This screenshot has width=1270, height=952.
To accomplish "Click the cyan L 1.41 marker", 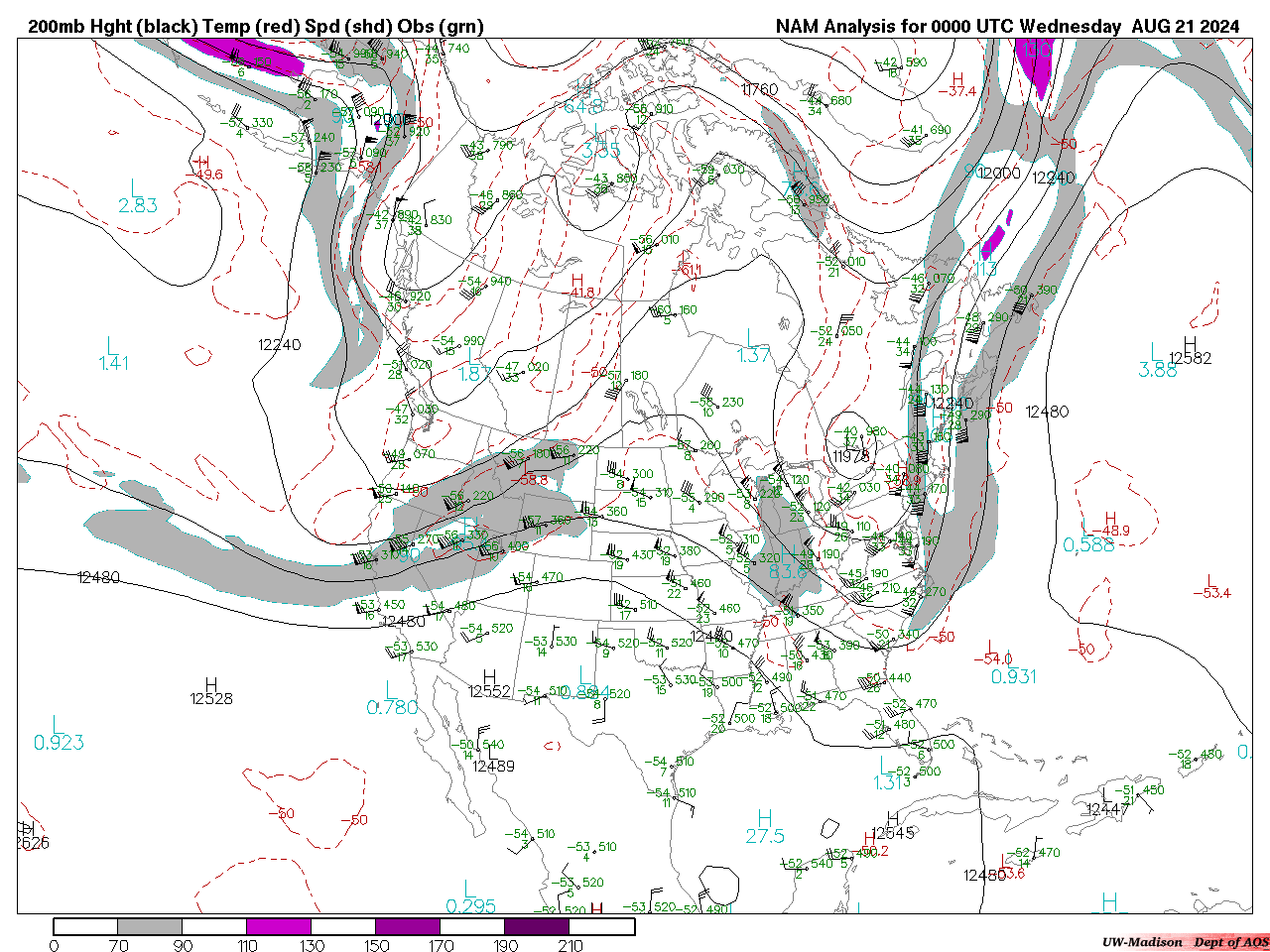I will 113,354.
